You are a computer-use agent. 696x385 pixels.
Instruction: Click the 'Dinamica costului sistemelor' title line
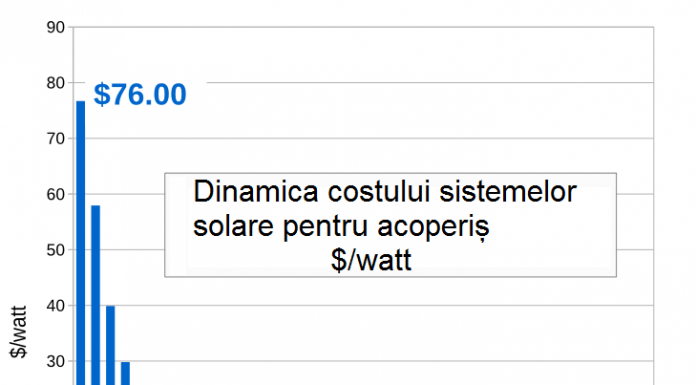(384, 192)
